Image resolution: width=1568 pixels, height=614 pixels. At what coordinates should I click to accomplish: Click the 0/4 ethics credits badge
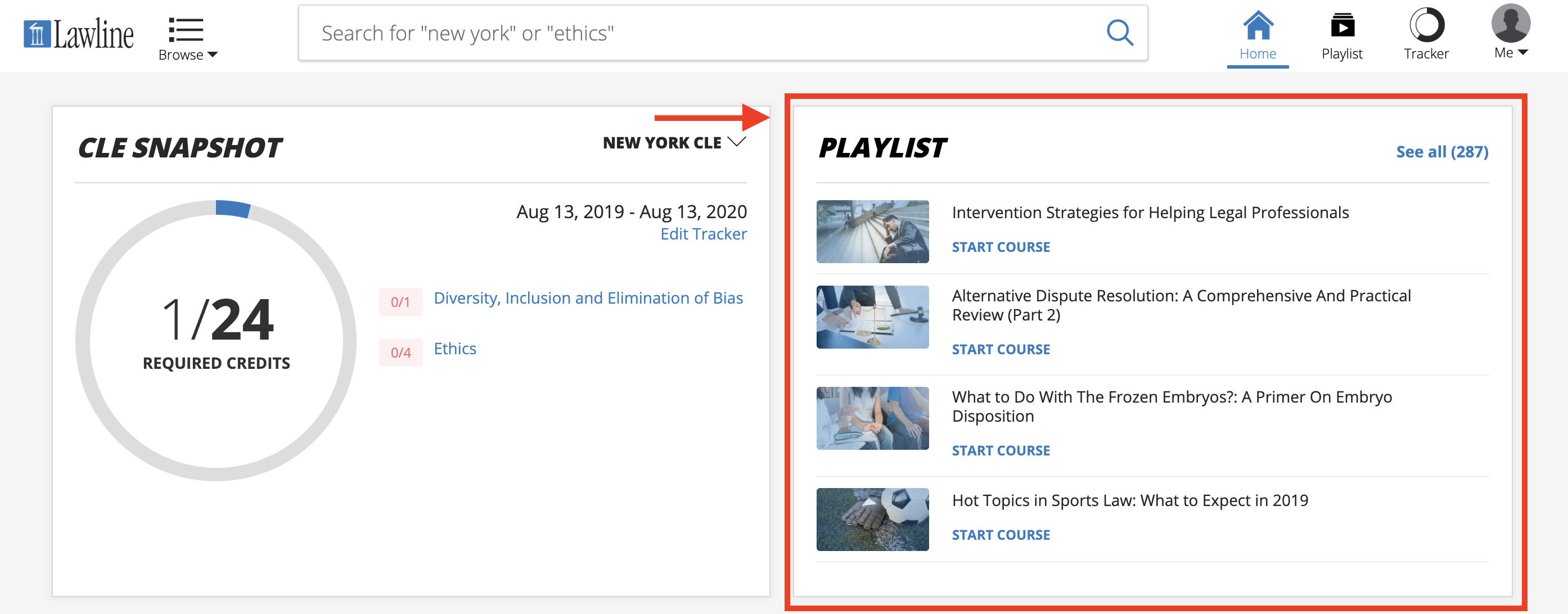400,353
